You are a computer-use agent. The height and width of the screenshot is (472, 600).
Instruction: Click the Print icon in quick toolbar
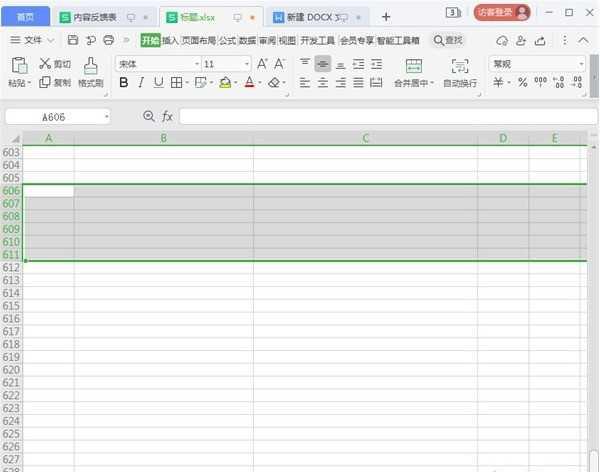(108, 40)
